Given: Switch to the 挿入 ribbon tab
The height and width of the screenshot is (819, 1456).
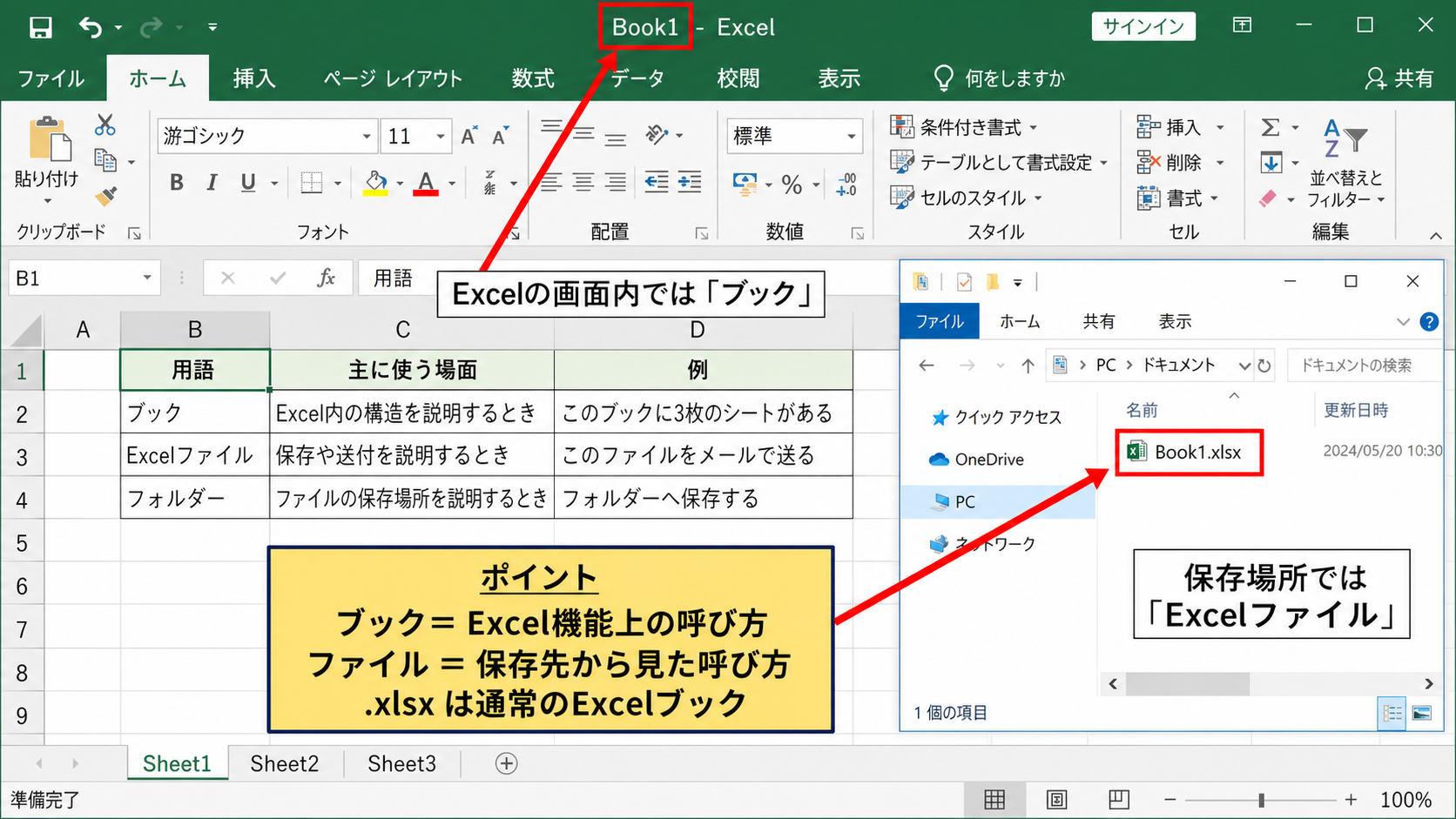Looking at the screenshot, I should [x=254, y=78].
